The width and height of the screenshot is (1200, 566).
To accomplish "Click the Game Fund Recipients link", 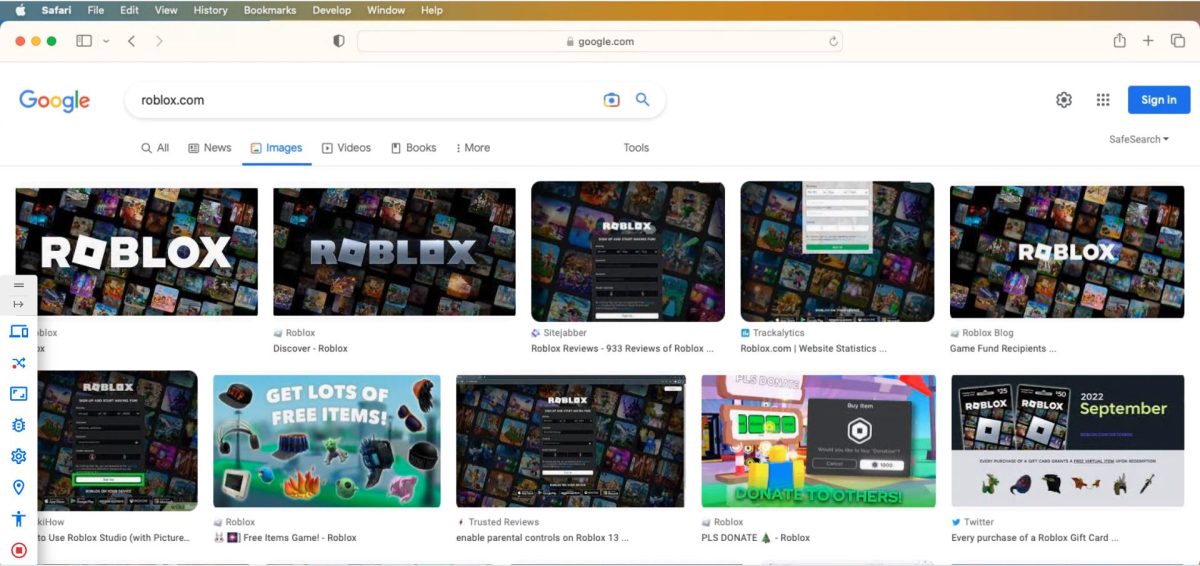I will click(x=1003, y=349).
